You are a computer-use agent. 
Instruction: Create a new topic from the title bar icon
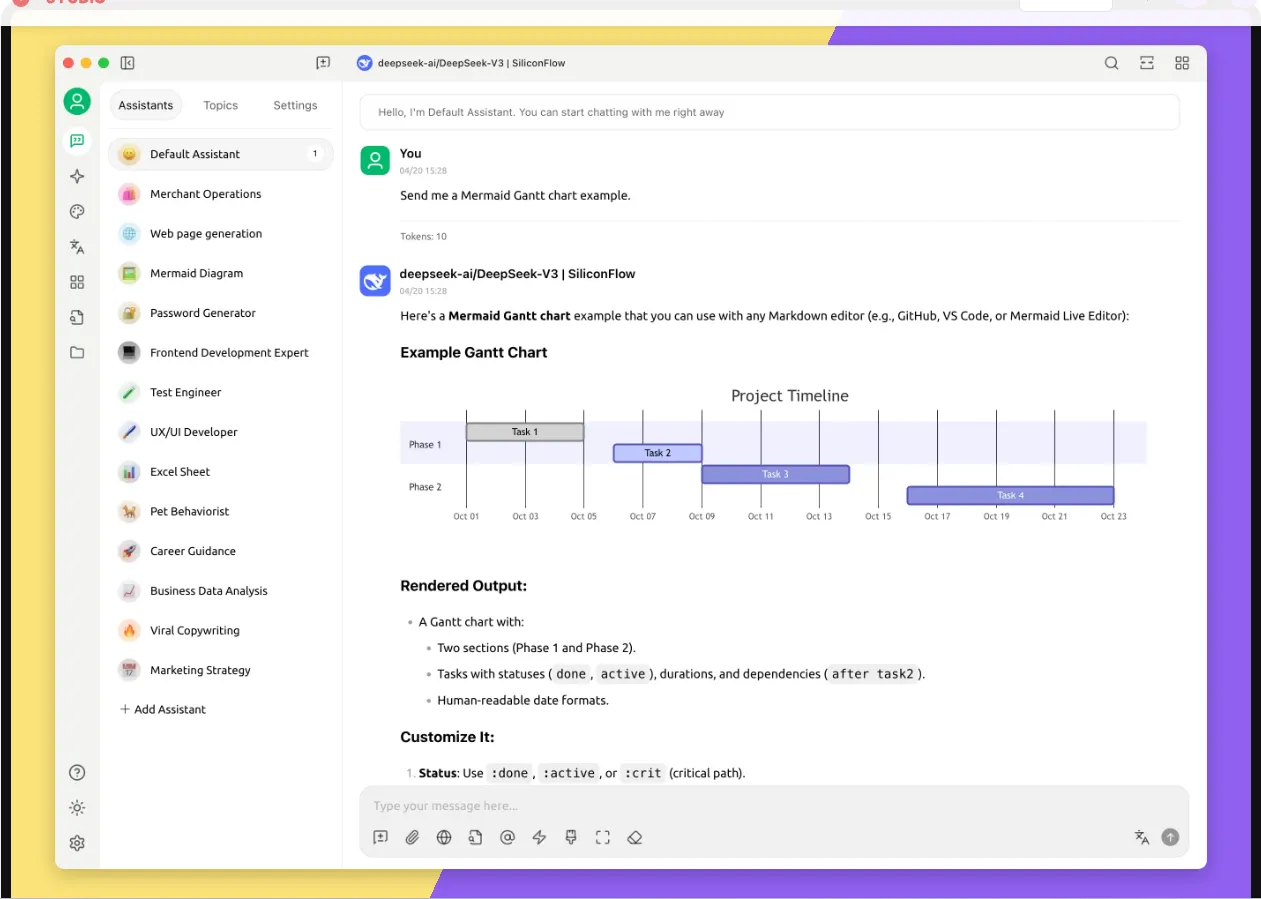[323, 63]
